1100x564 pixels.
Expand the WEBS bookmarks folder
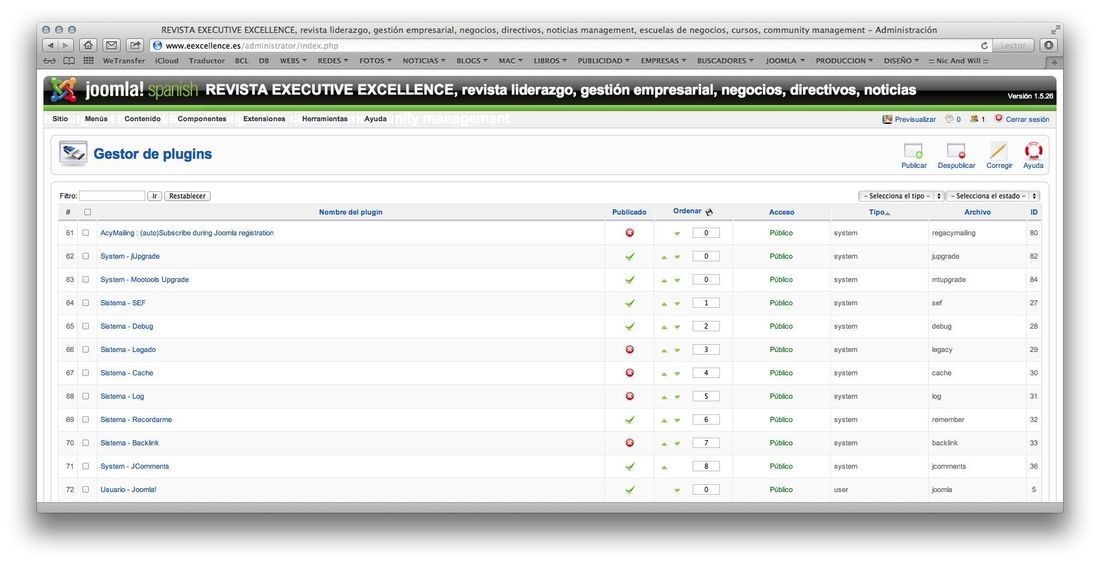pos(293,61)
